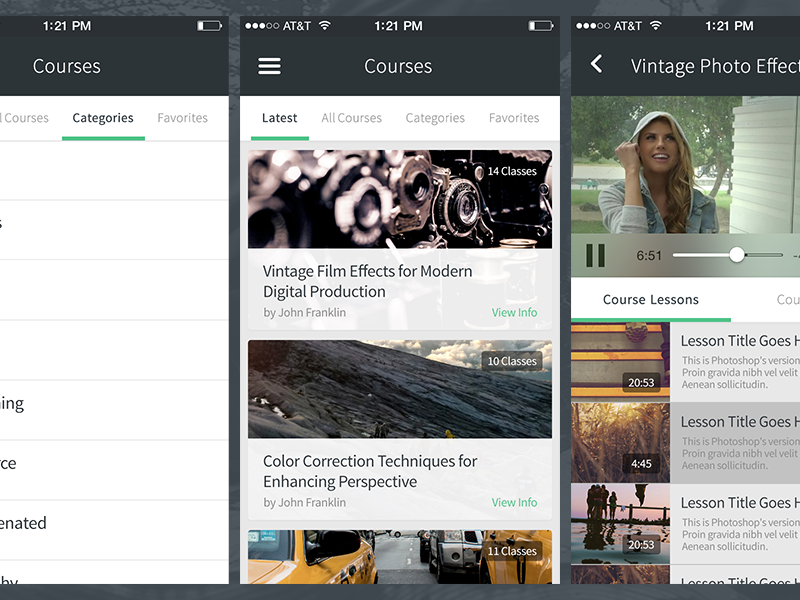The width and height of the screenshot is (800, 600).
Task: Click View Info for Vintage Film Effects
Action: (x=514, y=312)
